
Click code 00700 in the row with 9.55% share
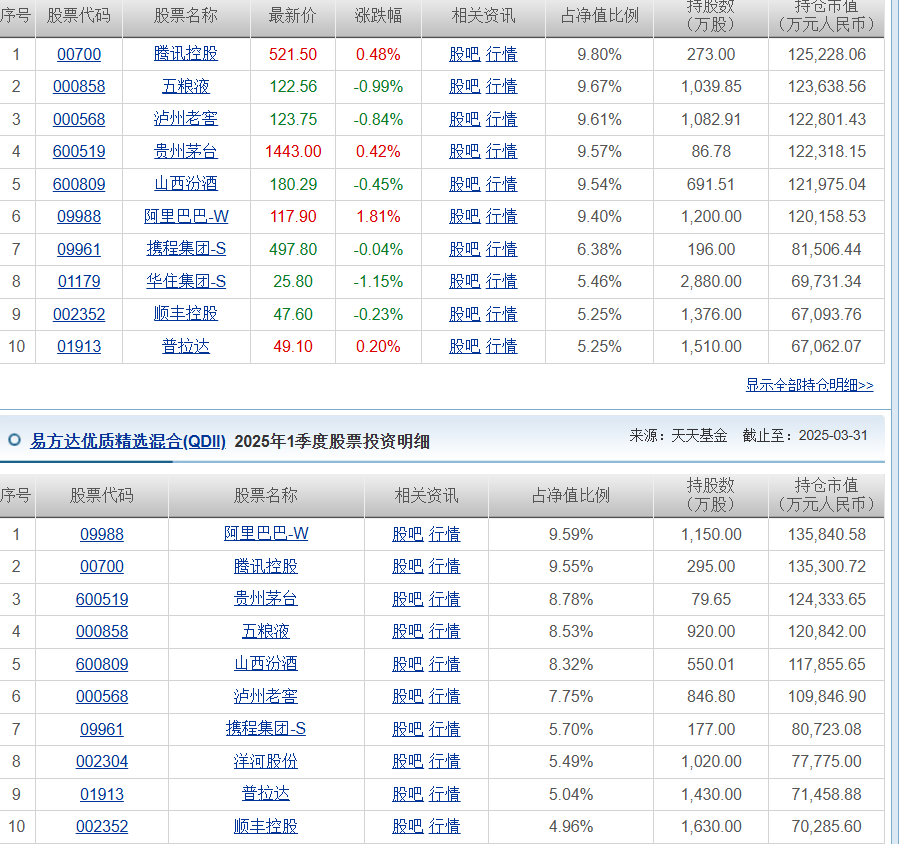point(102,567)
